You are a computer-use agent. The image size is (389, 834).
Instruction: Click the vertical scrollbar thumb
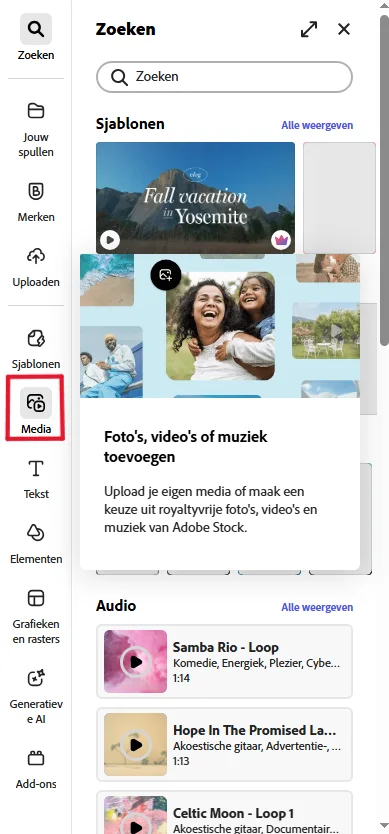coord(384,181)
